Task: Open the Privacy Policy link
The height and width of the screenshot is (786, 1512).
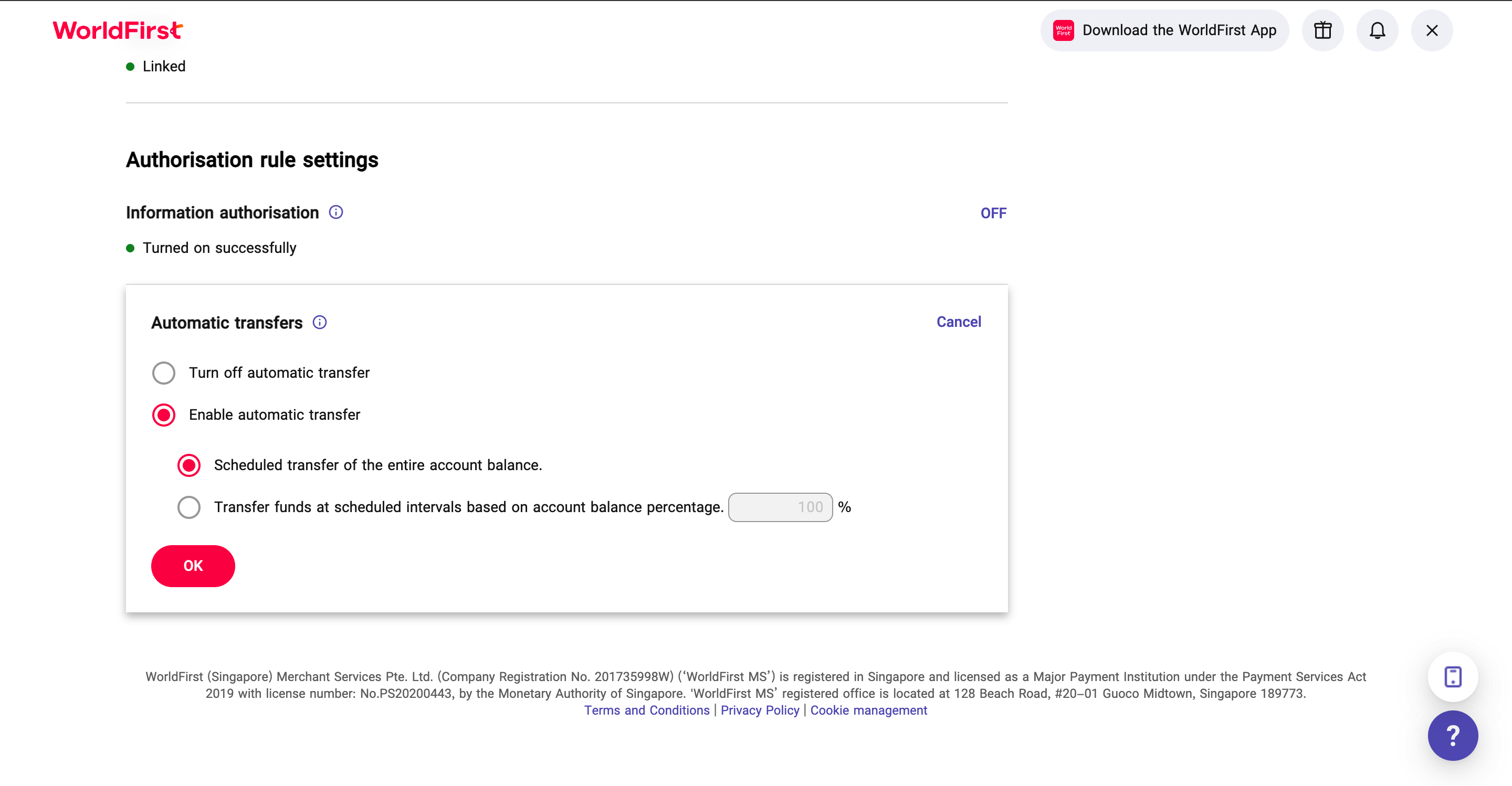Action: point(760,710)
